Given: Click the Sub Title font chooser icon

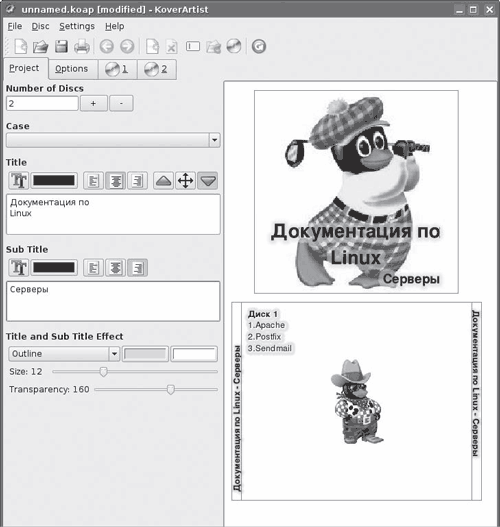Looking at the screenshot, I should [x=18, y=268].
